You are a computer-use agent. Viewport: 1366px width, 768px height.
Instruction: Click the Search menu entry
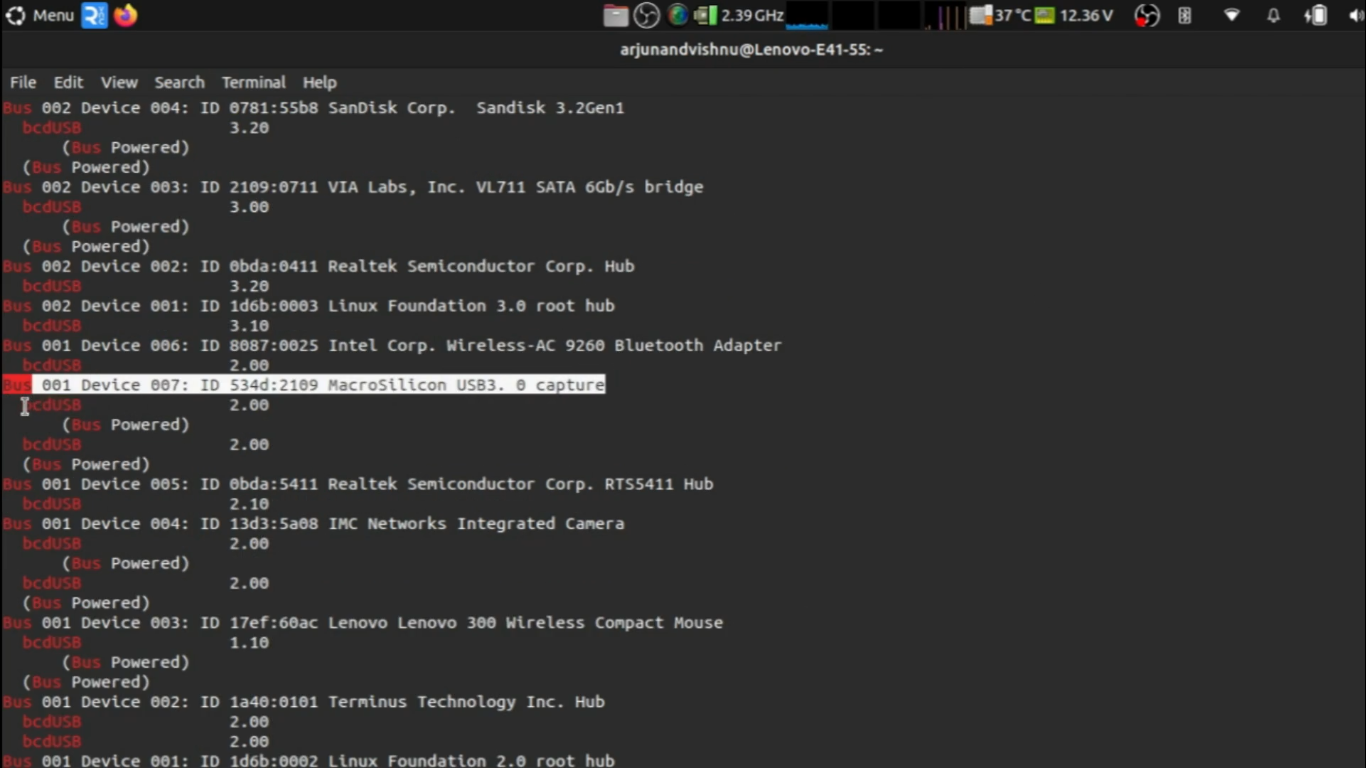pyautogui.click(x=179, y=82)
